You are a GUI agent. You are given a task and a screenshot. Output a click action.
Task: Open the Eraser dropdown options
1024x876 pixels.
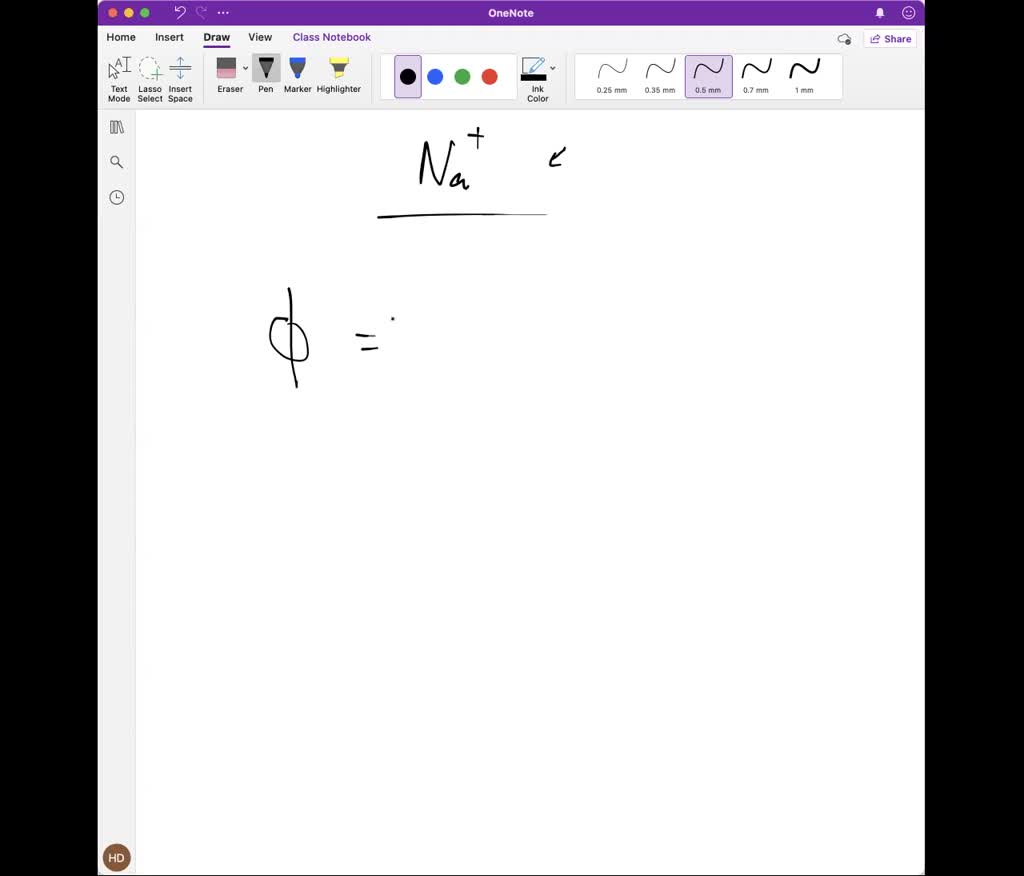click(x=245, y=68)
